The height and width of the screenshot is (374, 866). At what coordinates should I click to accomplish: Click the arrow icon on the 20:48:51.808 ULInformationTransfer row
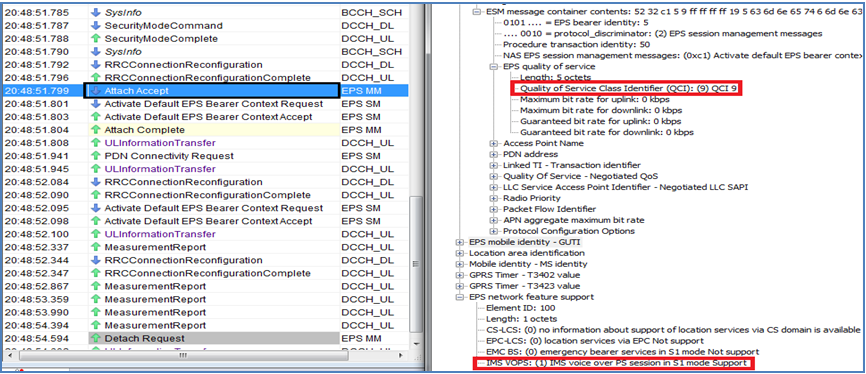click(96, 143)
